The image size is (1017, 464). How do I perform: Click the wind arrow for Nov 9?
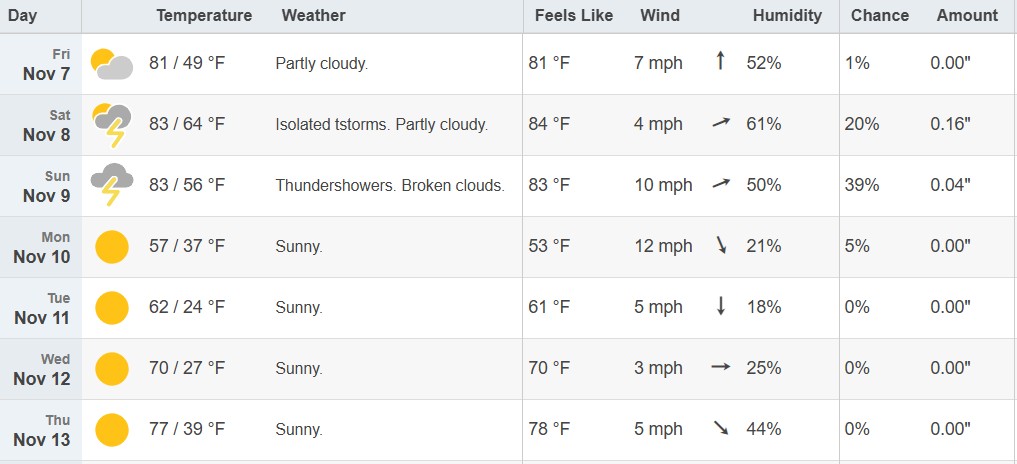coord(720,184)
